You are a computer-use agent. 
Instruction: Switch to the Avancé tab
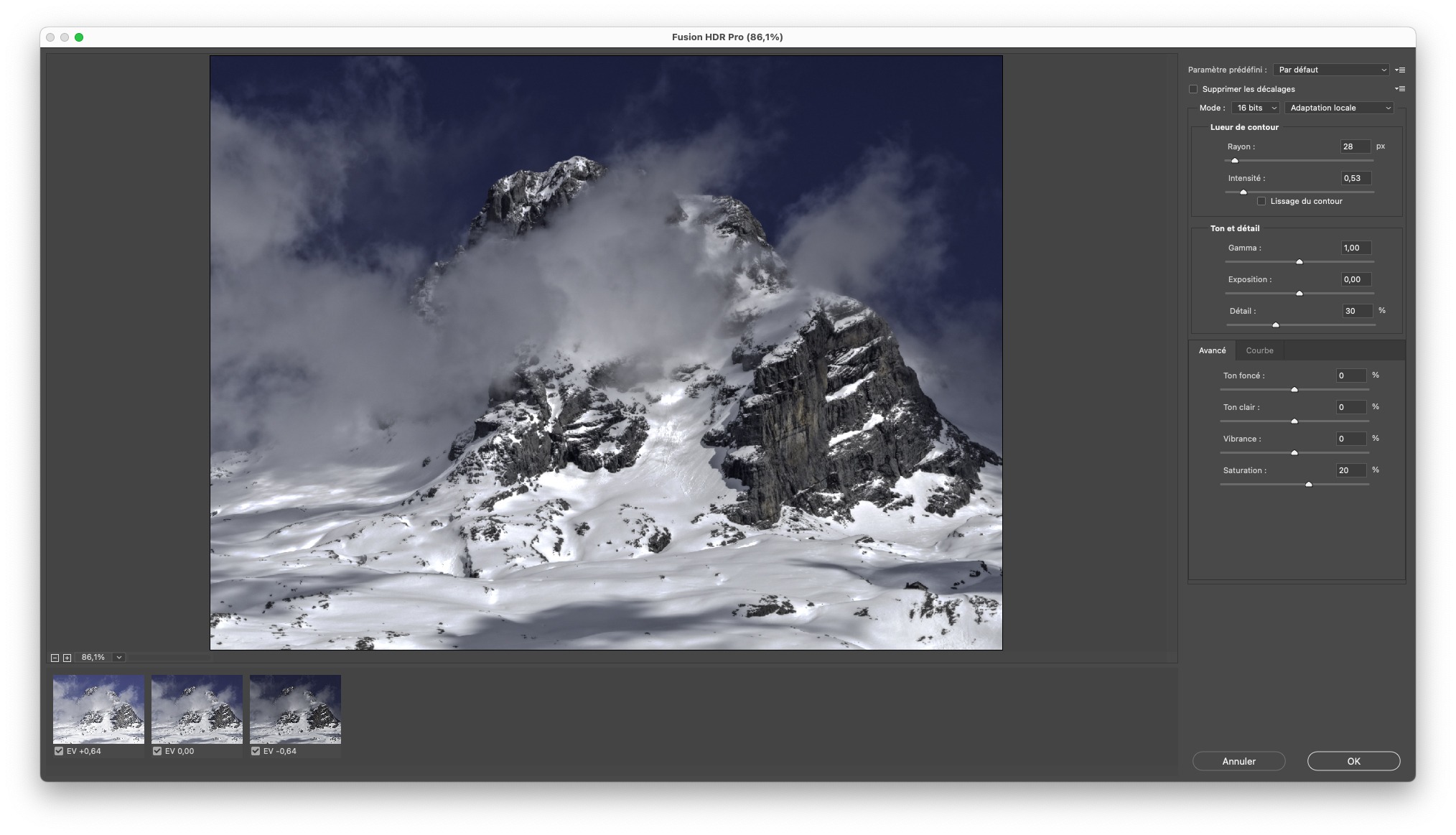coord(1213,350)
